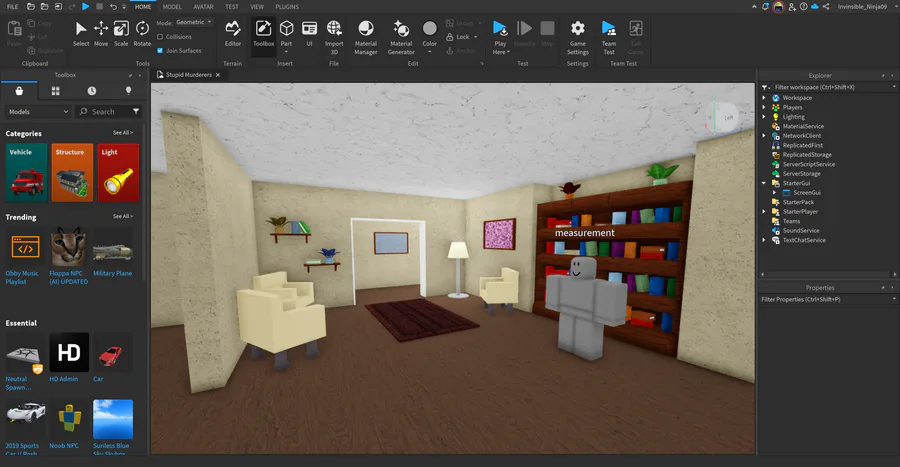The width and height of the screenshot is (900, 467).
Task: Open the Vehicle category card
Action: click(x=26, y=173)
